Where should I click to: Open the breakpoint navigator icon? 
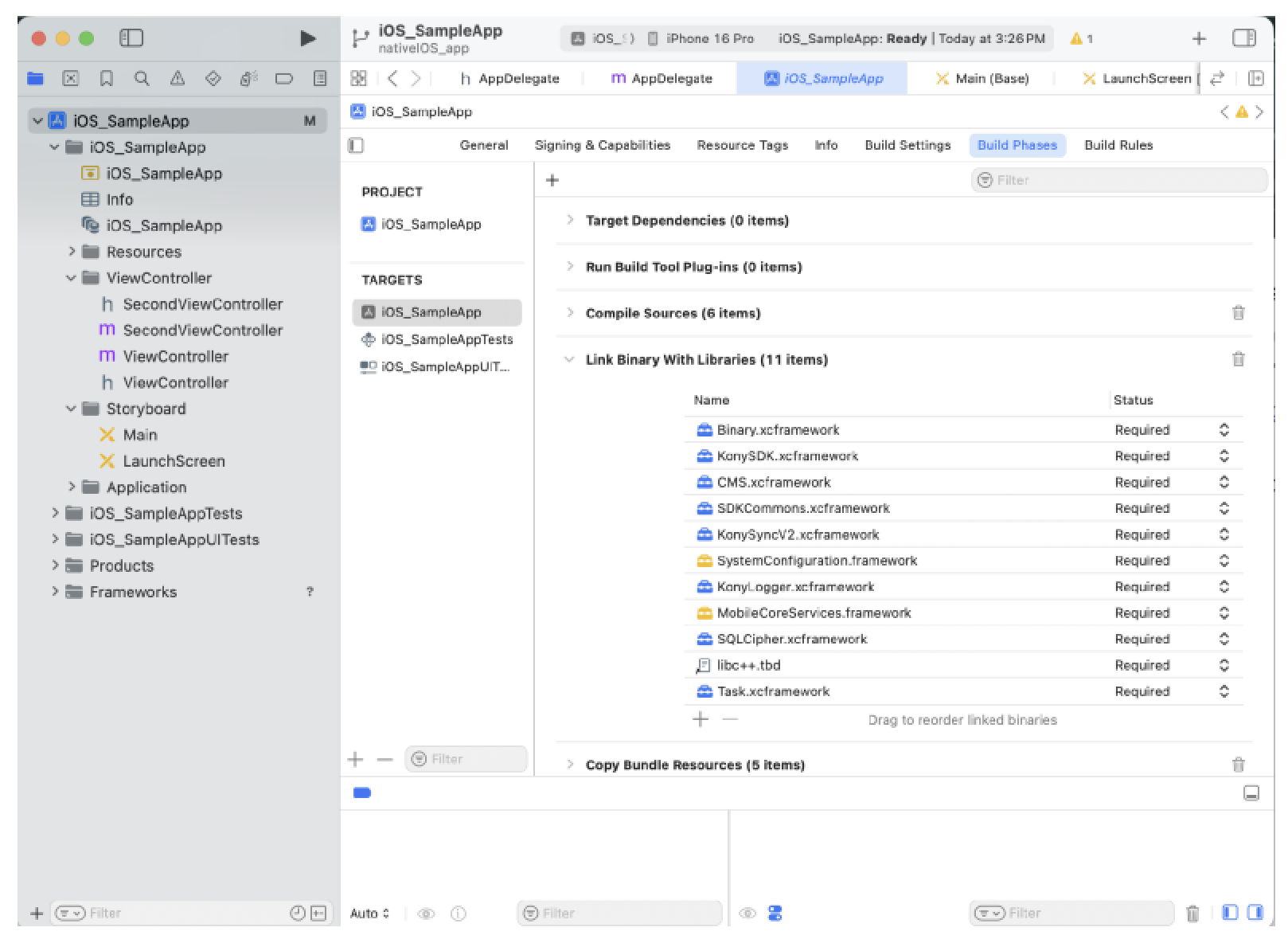[284, 78]
